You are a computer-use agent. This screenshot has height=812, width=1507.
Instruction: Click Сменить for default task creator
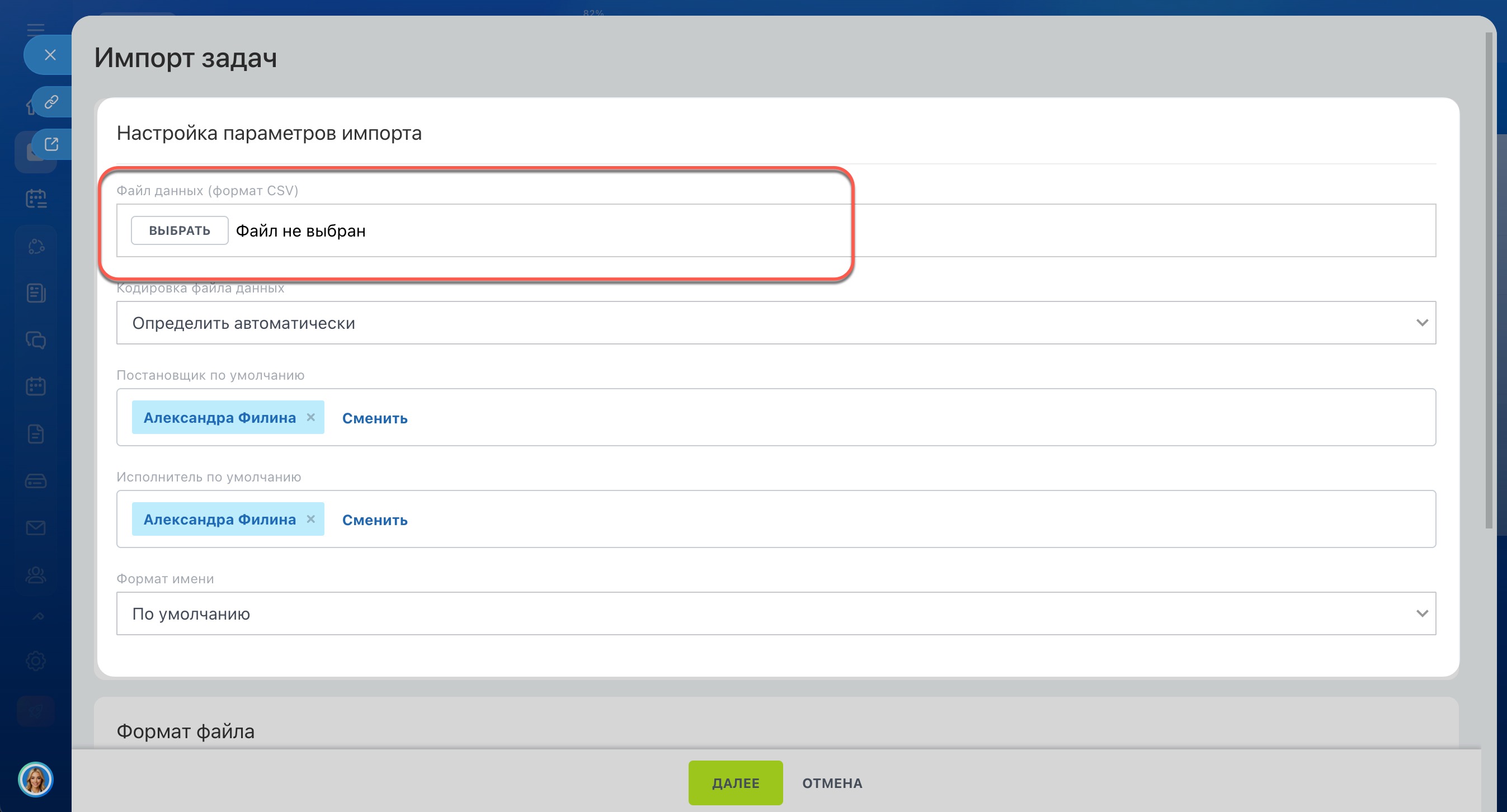point(374,418)
